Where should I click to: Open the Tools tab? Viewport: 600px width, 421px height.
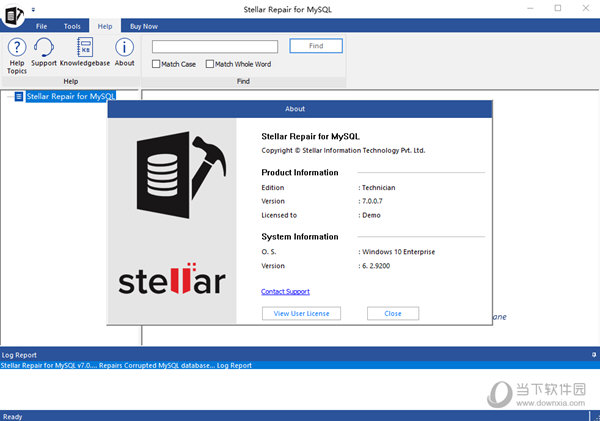[x=72, y=26]
